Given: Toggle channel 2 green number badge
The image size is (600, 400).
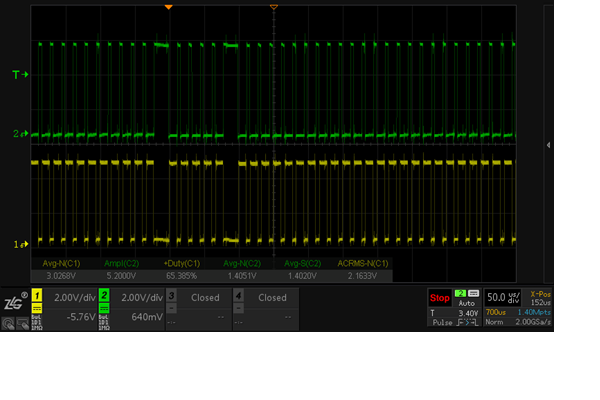Looking at the screenshot, I should [x=104, y=296].
